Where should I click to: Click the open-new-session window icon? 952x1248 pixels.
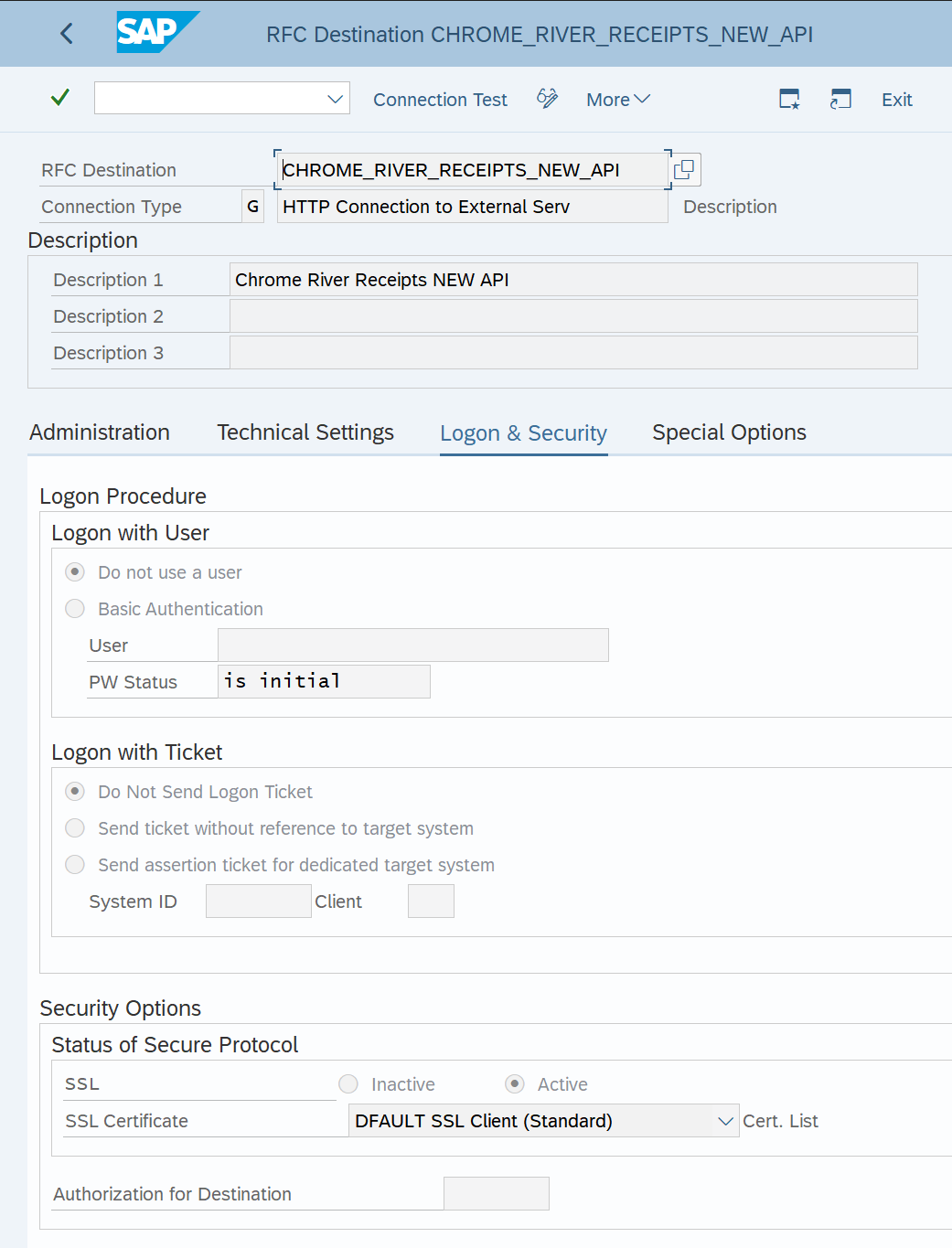point(840,99)
